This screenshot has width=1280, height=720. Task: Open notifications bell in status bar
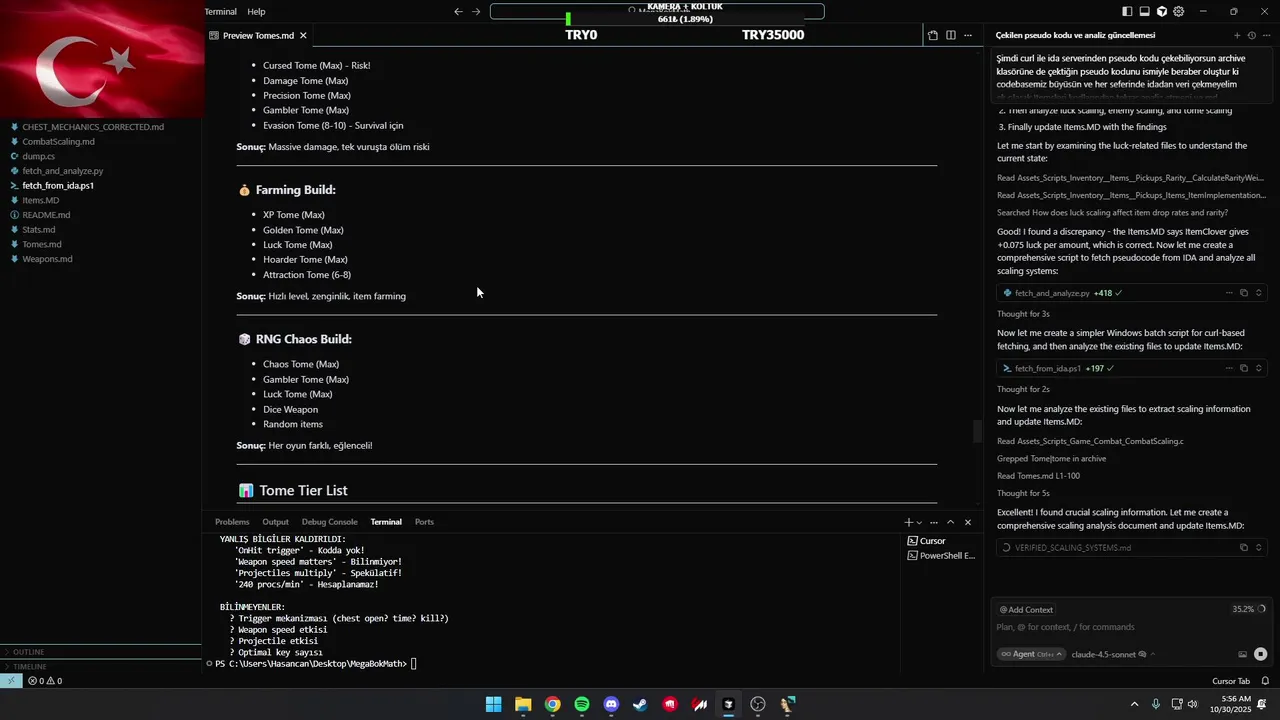click(1265, 681)
